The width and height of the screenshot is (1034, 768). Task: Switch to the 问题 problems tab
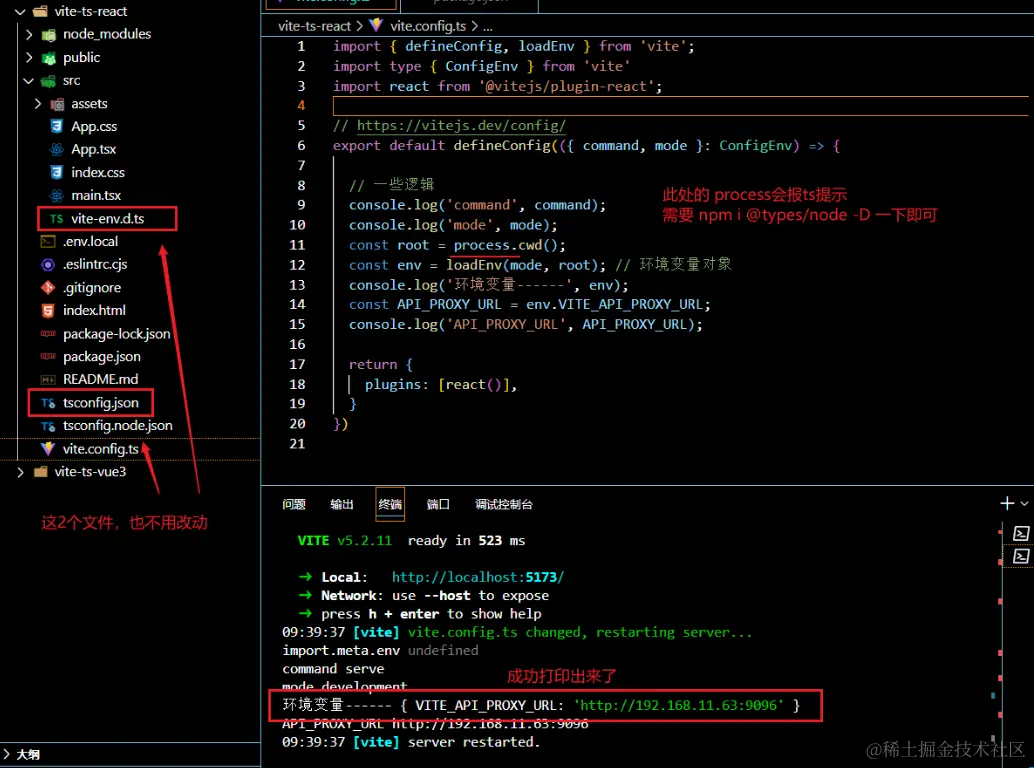click(293, 504)
